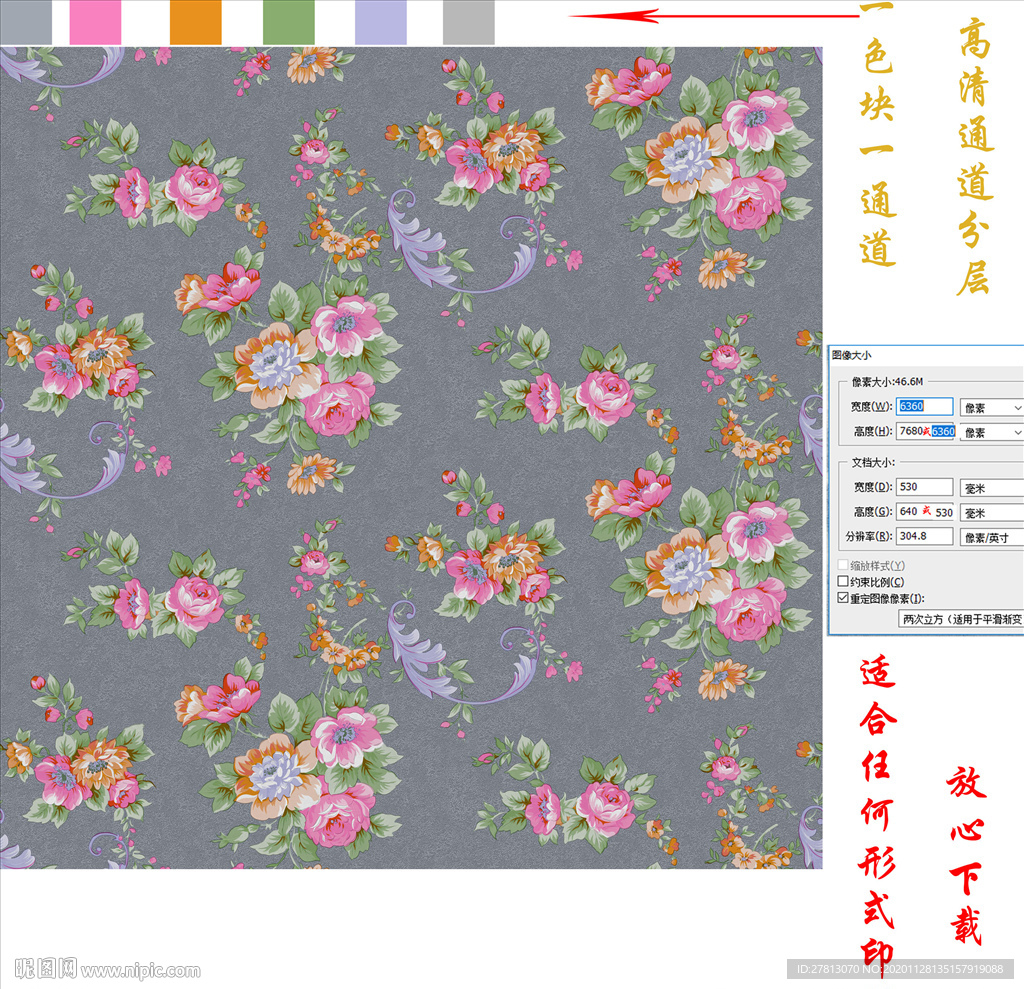
Task: Click the blue-gray swatch at far left
Action: pos(25,21)
